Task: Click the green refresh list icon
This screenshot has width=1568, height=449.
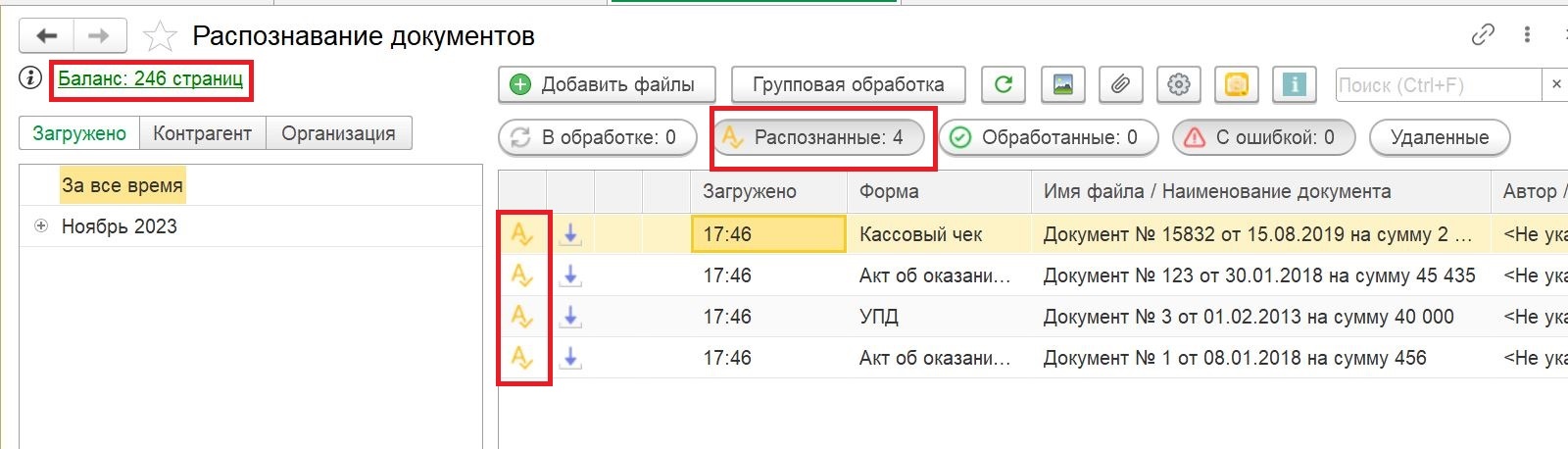Action: click(x=1004, y=85)
